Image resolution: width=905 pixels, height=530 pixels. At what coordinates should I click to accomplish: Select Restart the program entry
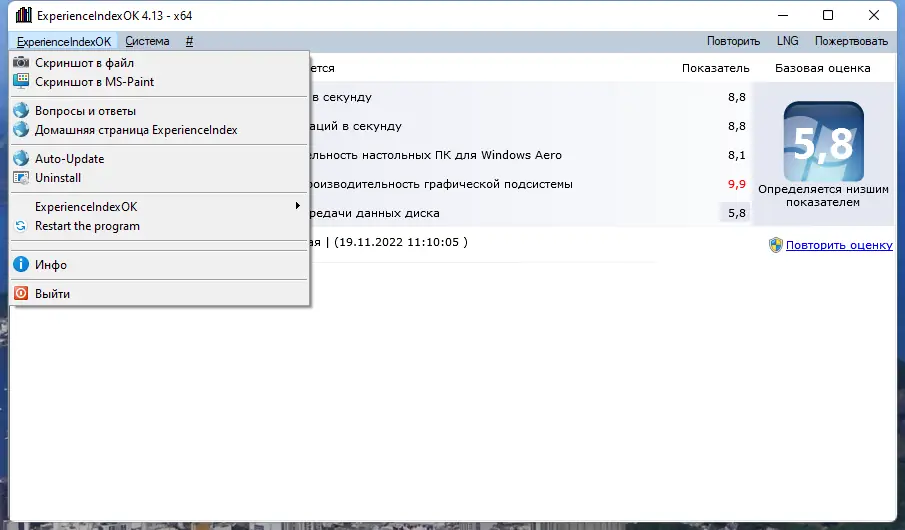[159, 226]
